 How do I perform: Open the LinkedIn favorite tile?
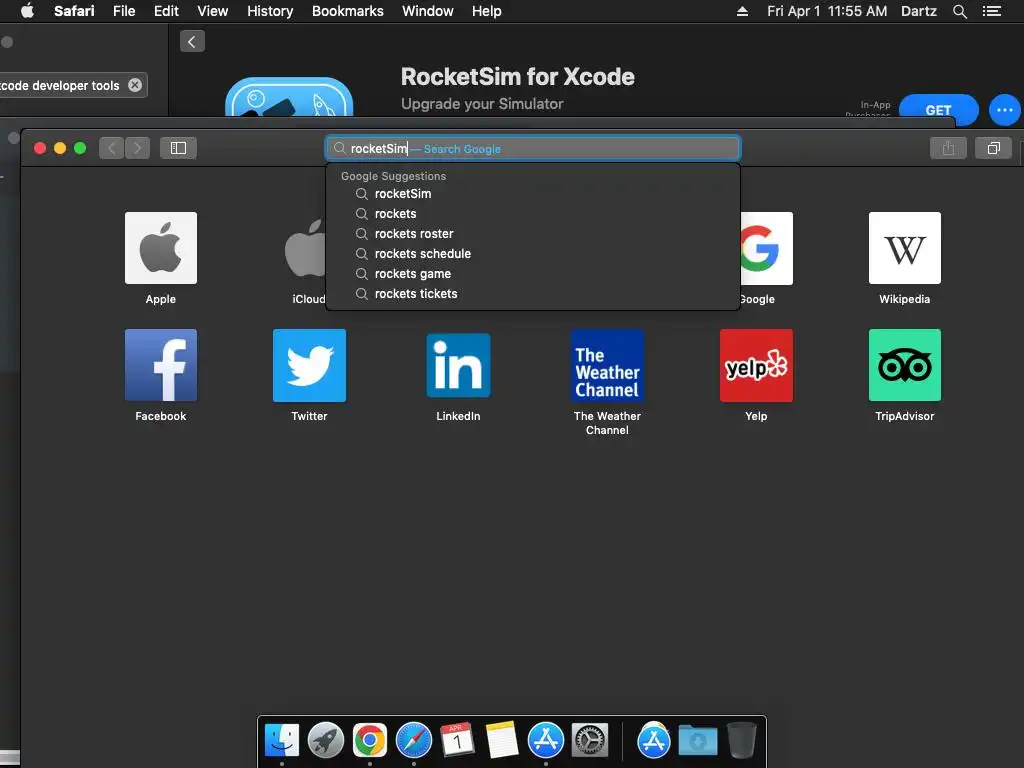[x=458, y=365]
